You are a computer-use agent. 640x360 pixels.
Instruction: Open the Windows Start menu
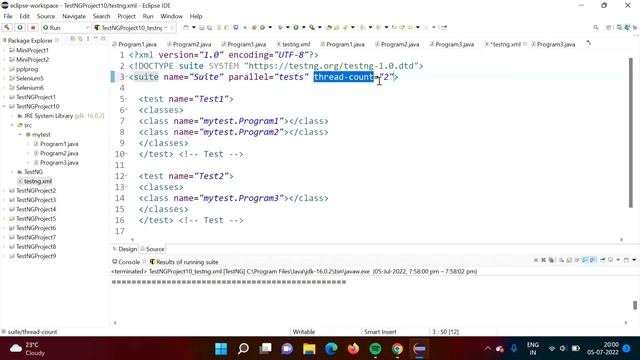click(221, 349)
